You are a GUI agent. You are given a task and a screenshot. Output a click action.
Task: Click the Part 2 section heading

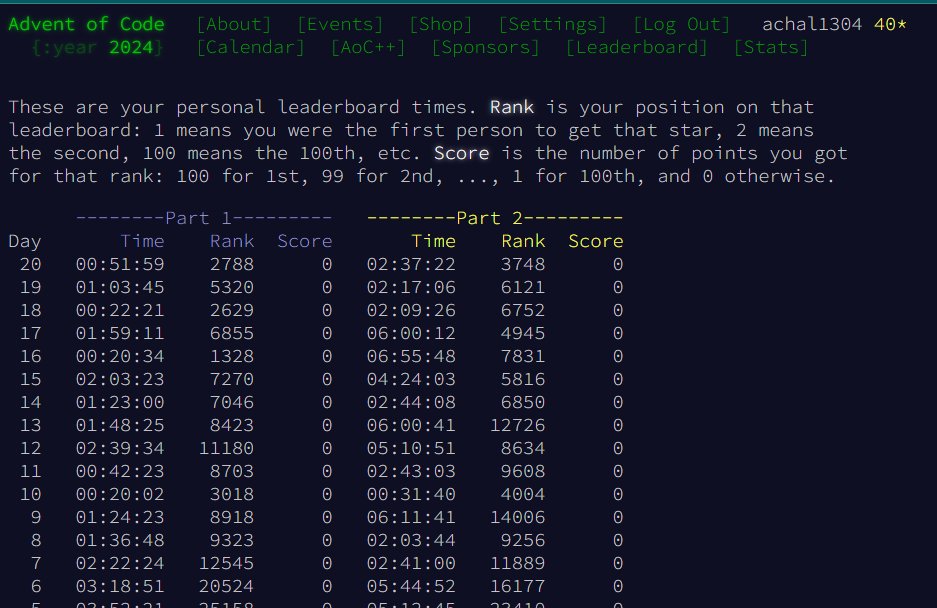click(x=495, y=218)
